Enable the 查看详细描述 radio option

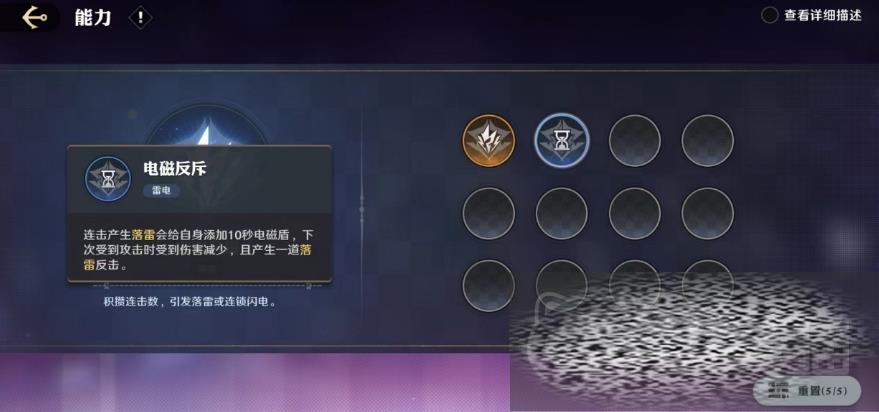point(769,15)
